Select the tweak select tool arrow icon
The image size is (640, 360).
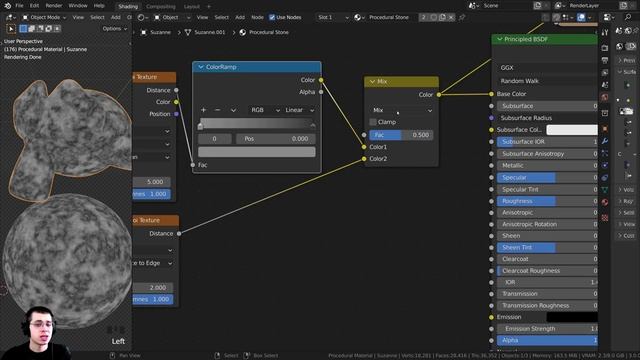pyautogui.click(x=11, y=29)
